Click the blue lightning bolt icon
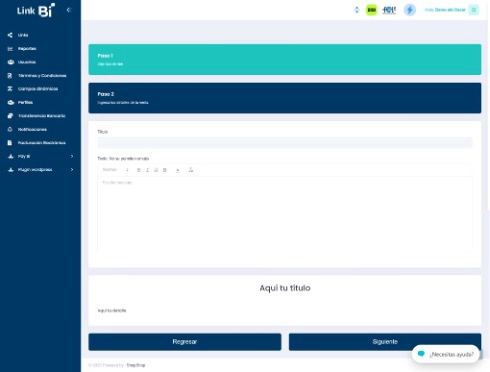Viewport: 490px width, 372px height. click(410, 10)
